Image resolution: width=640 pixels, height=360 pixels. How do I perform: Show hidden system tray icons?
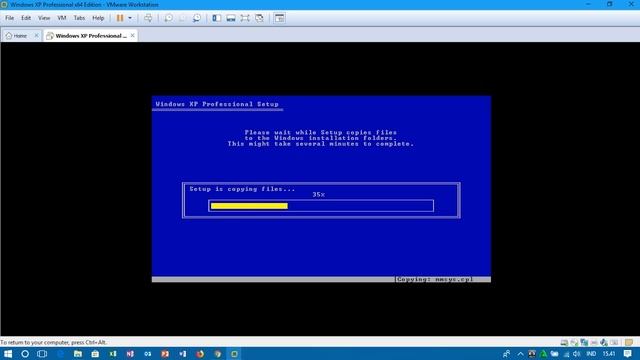520,354
